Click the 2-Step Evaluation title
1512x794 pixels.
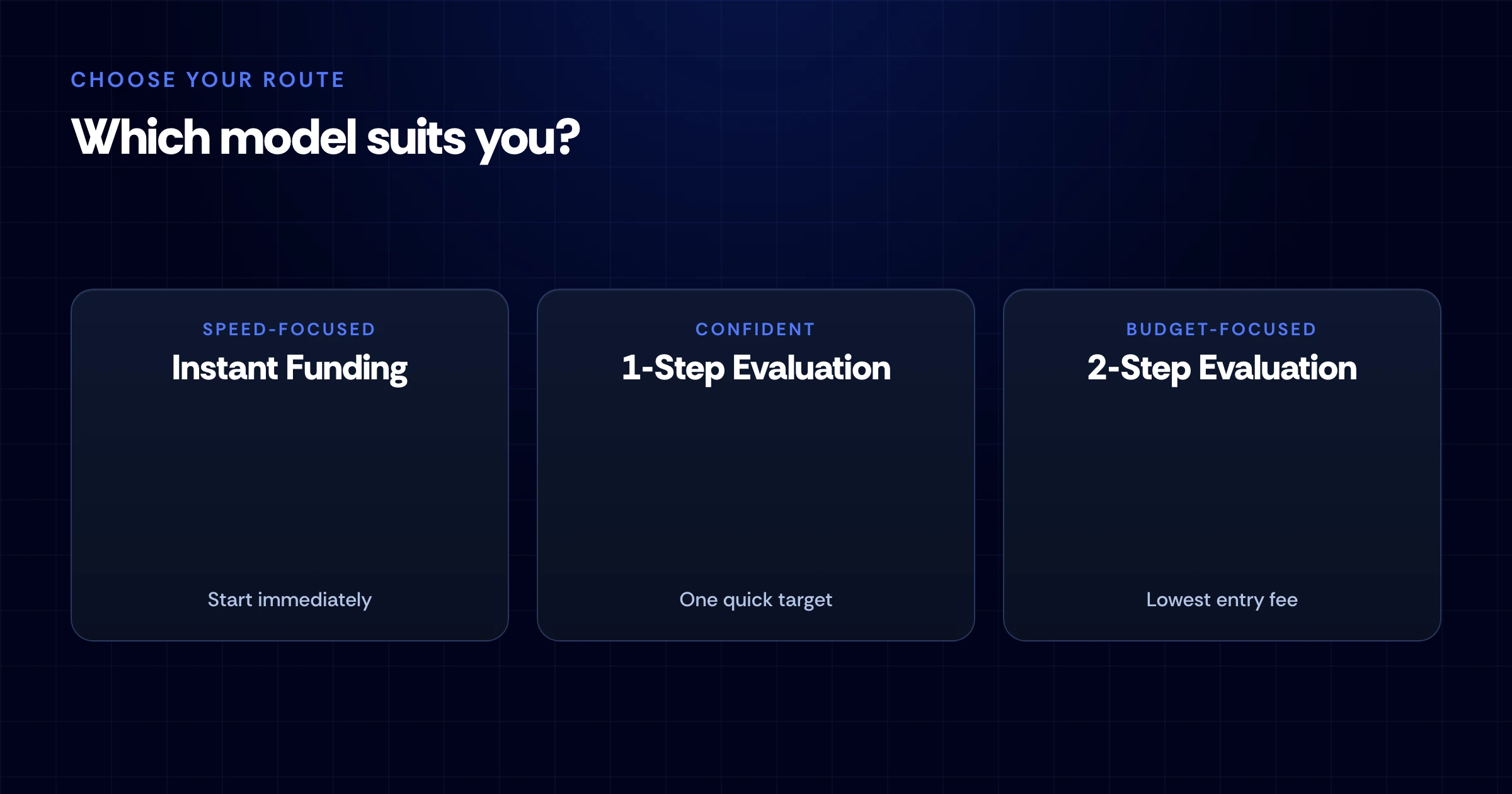pos(1222,369)
